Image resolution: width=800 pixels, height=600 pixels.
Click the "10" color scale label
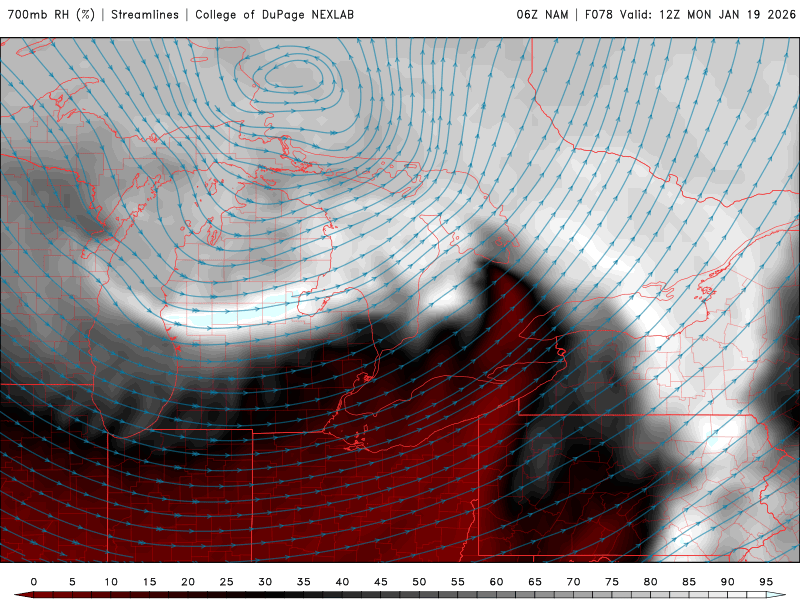click(111, 582)
